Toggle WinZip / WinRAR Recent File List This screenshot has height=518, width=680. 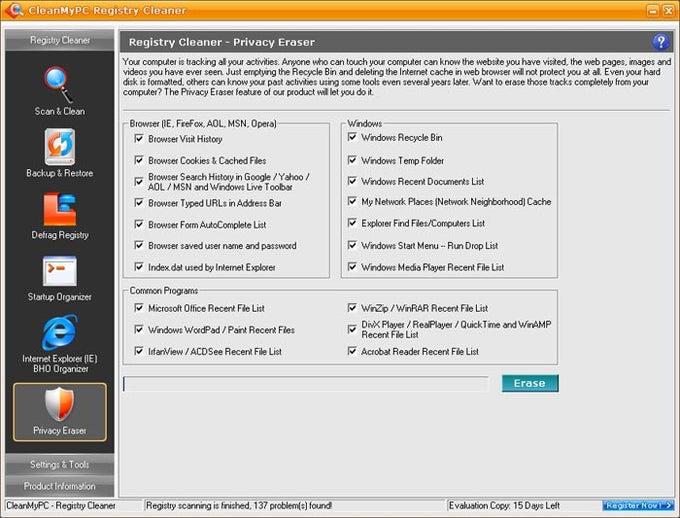tap(352, 308)
